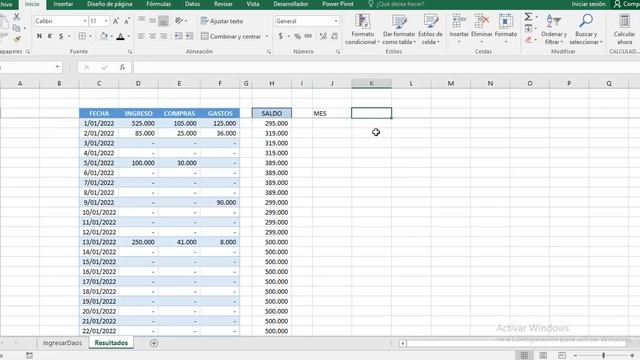
Task: Switch to Page Break Preview icon
Action: click(x=562, y=355)
